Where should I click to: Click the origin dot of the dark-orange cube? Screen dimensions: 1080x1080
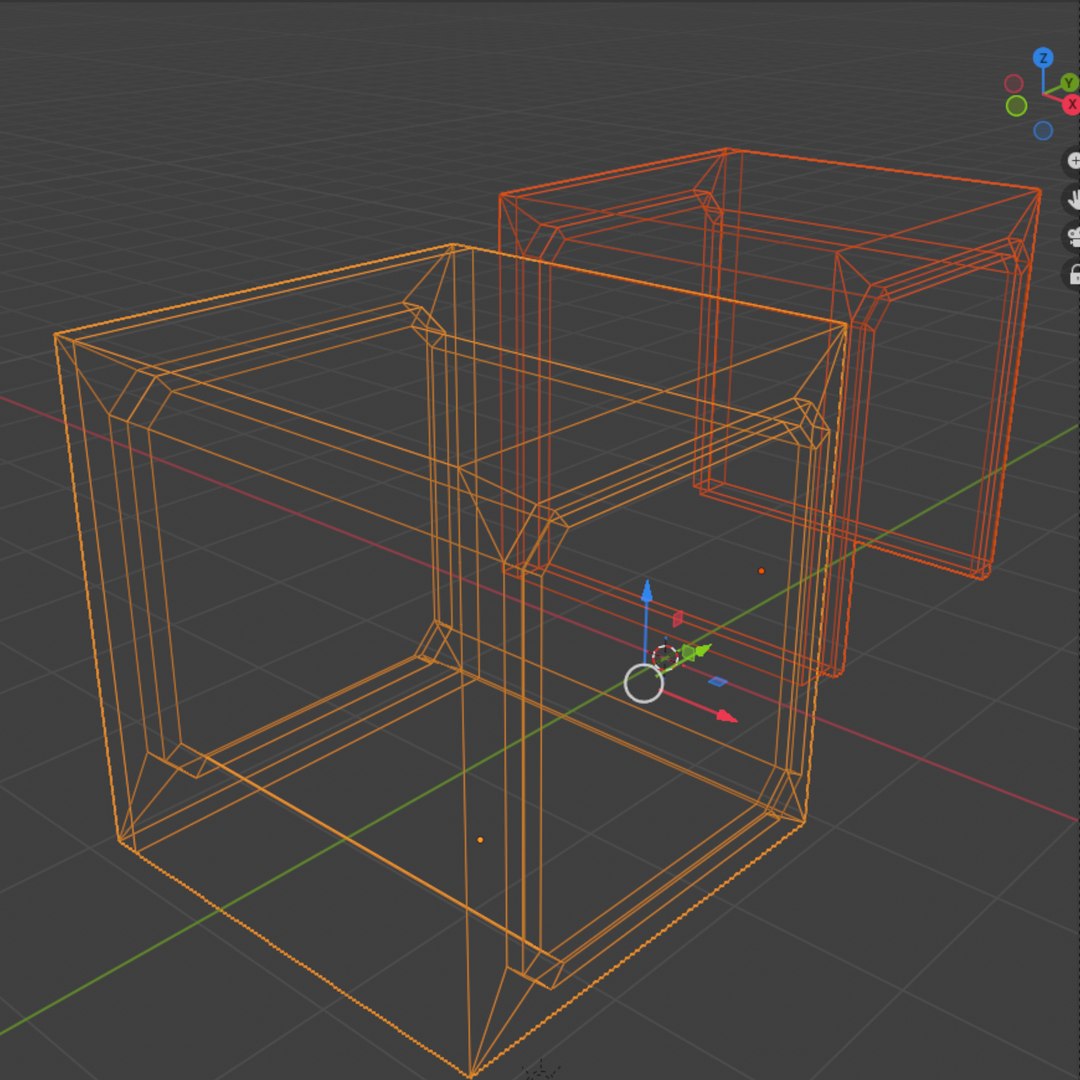point(761,571)
